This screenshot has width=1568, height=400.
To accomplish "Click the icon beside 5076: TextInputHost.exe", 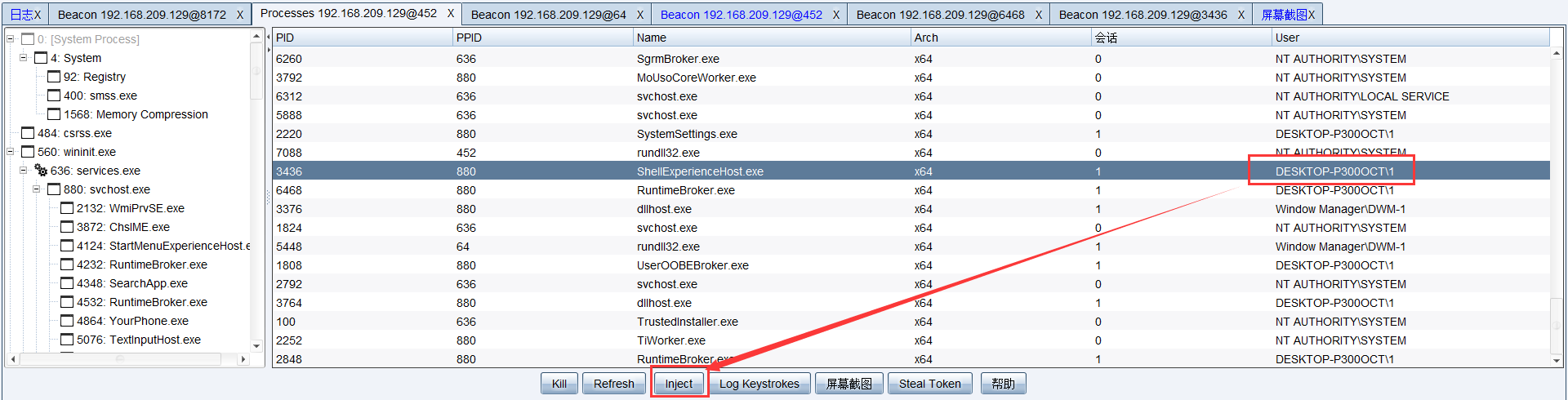I will (67, 340).
